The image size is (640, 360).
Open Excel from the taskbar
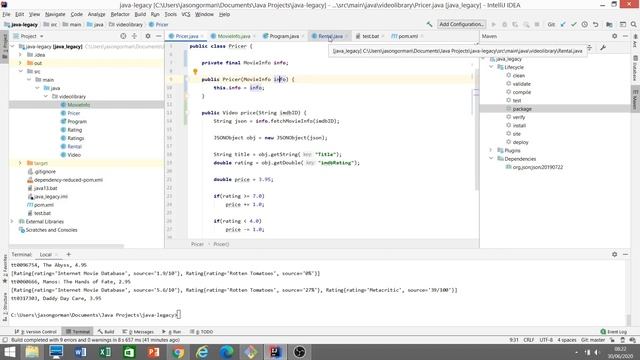105,352
